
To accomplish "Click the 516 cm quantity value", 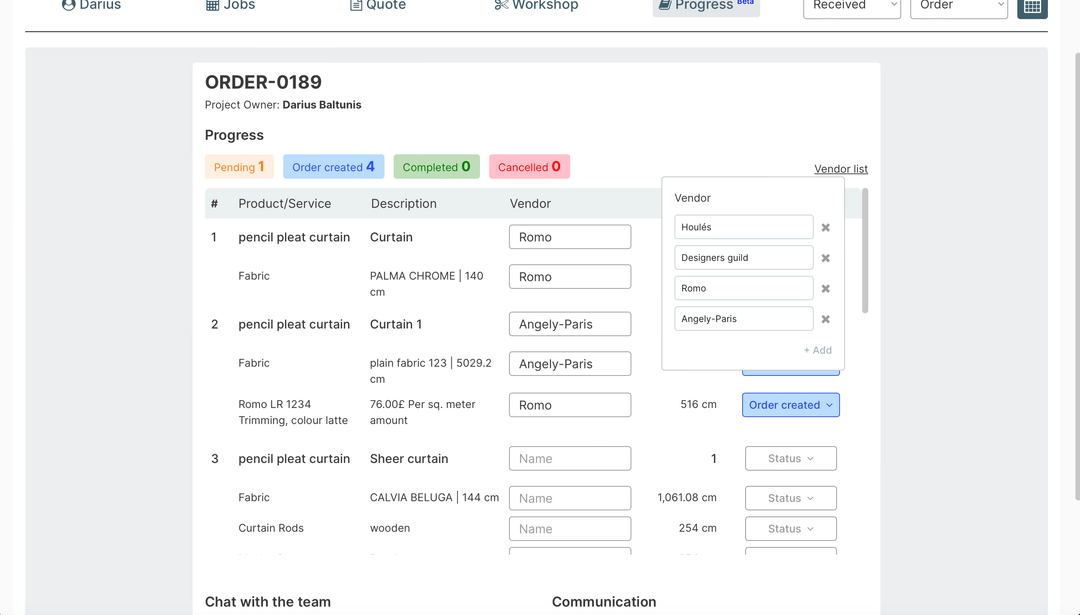I will click(x=698, y=404).
